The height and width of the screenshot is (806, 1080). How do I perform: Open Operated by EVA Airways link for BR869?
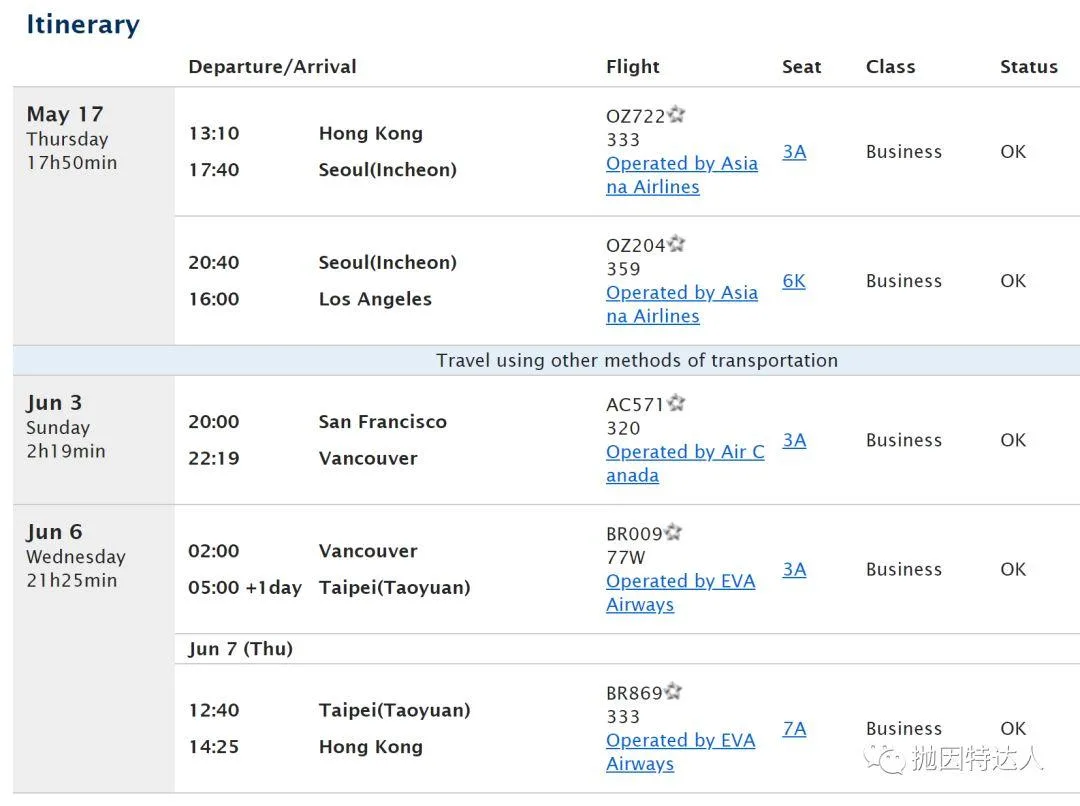[681, 752]
